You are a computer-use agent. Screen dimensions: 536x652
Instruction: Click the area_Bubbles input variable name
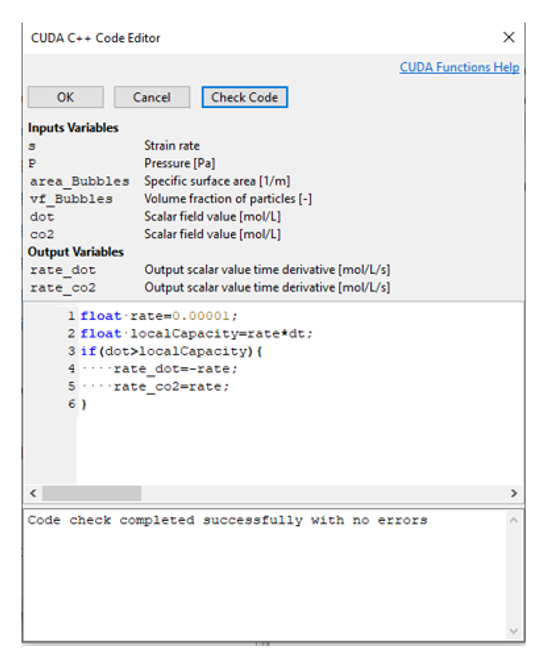pos(79,181)
